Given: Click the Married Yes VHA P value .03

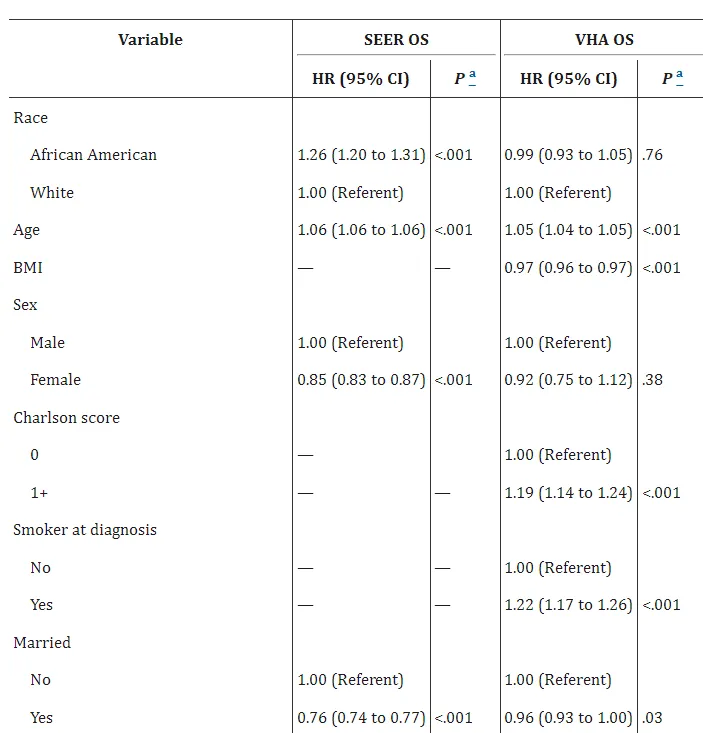Looking at the screenshot, I should pos(653,718).
